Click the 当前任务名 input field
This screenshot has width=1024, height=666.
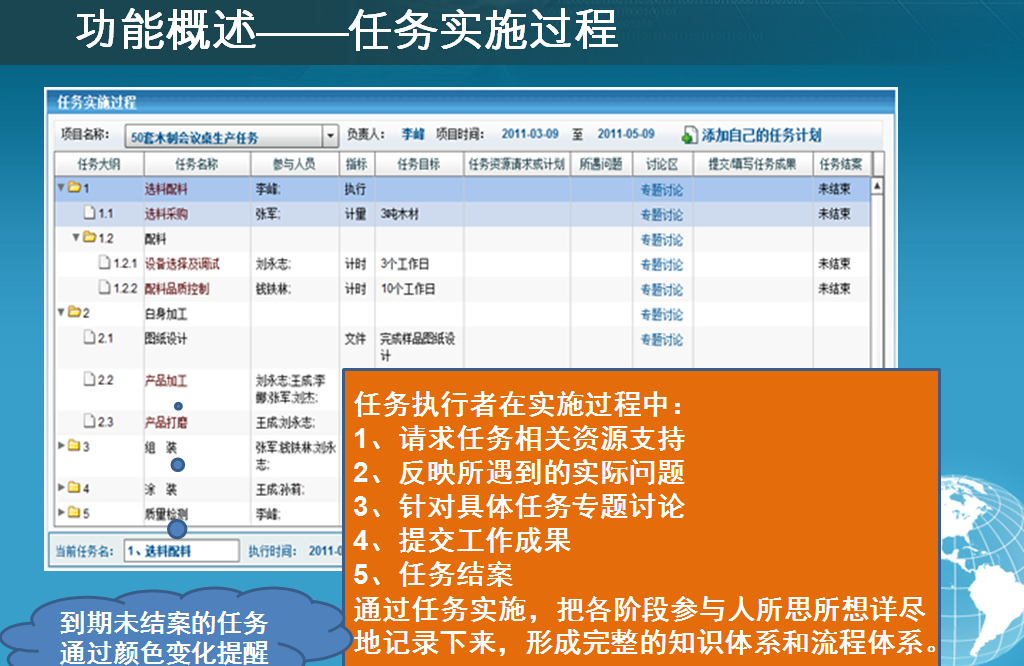click(182, 550)
